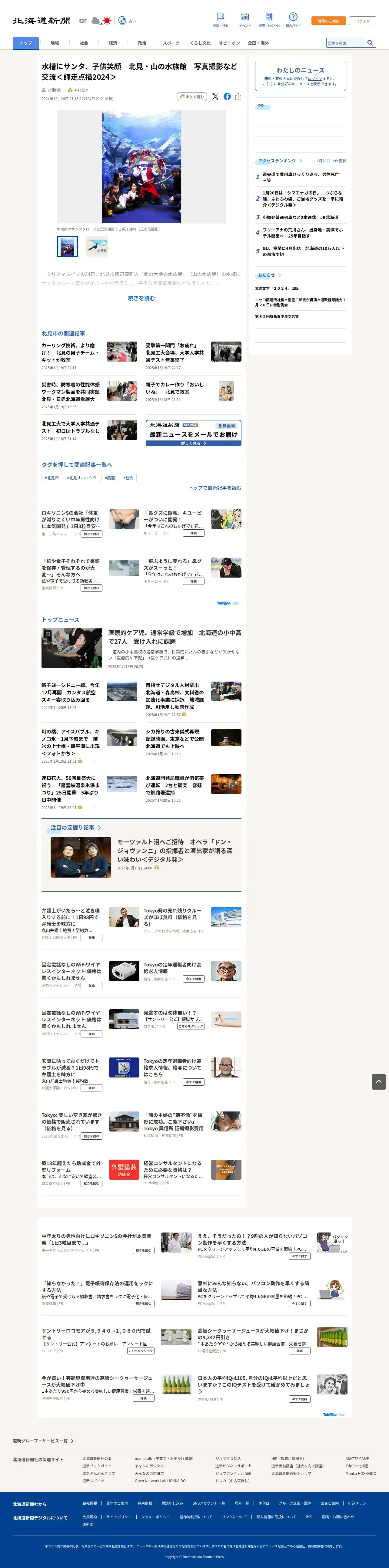
Task: Click the 詳しく見る button in newsletter banner
Action: click(x=193, y=443)
